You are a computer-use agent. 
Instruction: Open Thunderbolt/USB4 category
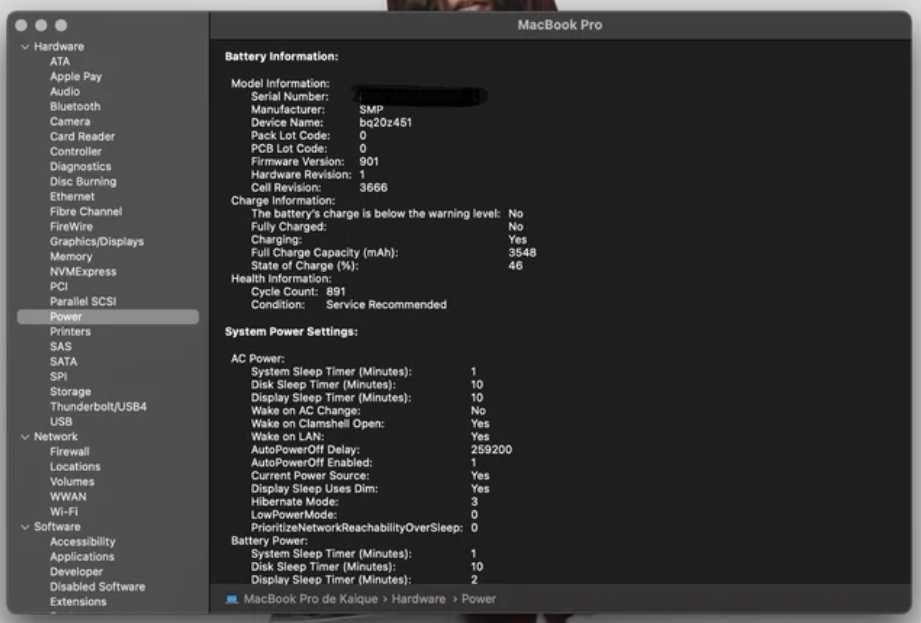coord(98,407)
